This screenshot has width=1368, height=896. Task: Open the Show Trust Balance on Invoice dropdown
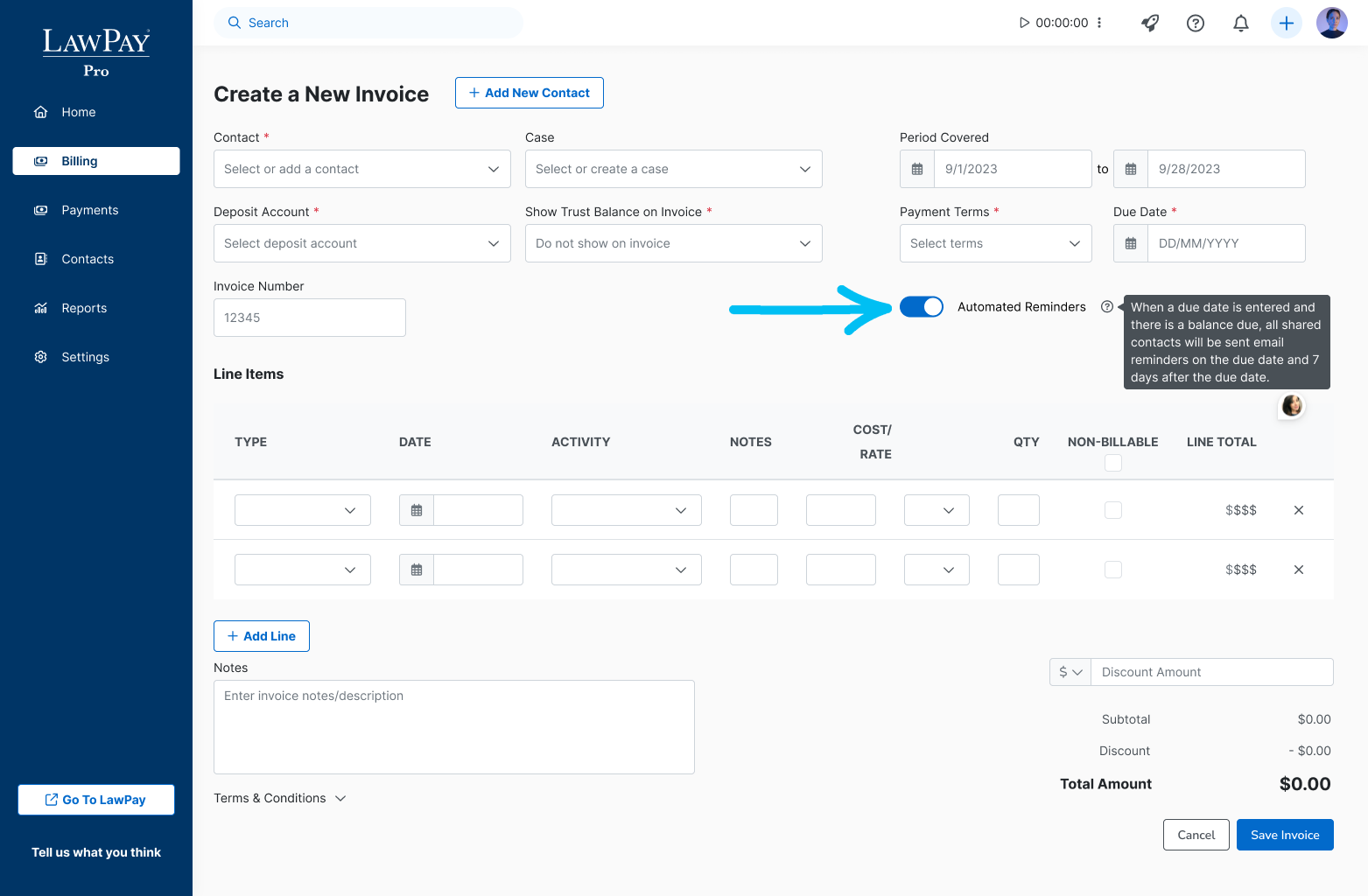[x=673, y=242]
